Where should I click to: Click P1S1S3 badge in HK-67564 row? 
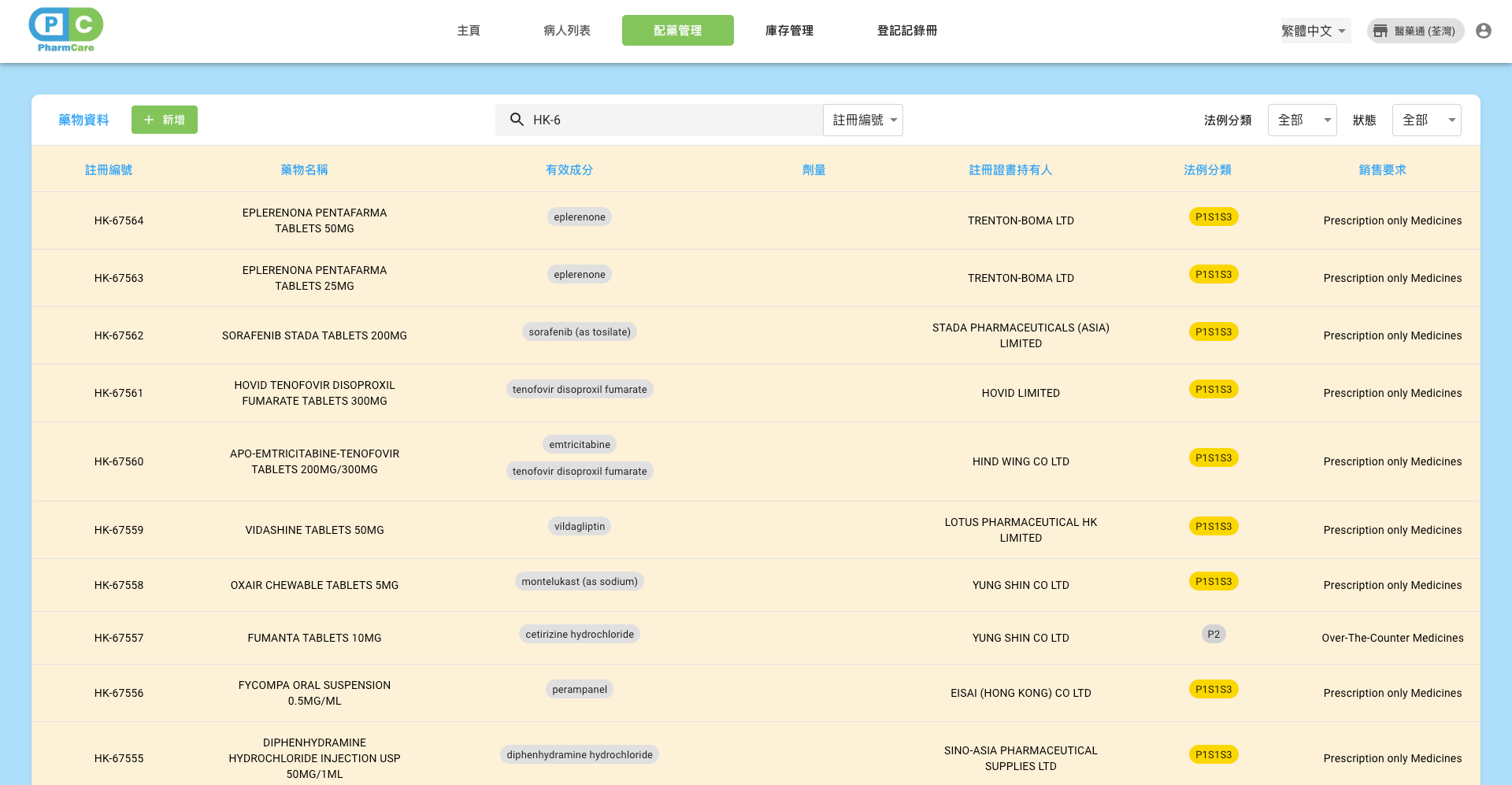tap(1214, 217)
